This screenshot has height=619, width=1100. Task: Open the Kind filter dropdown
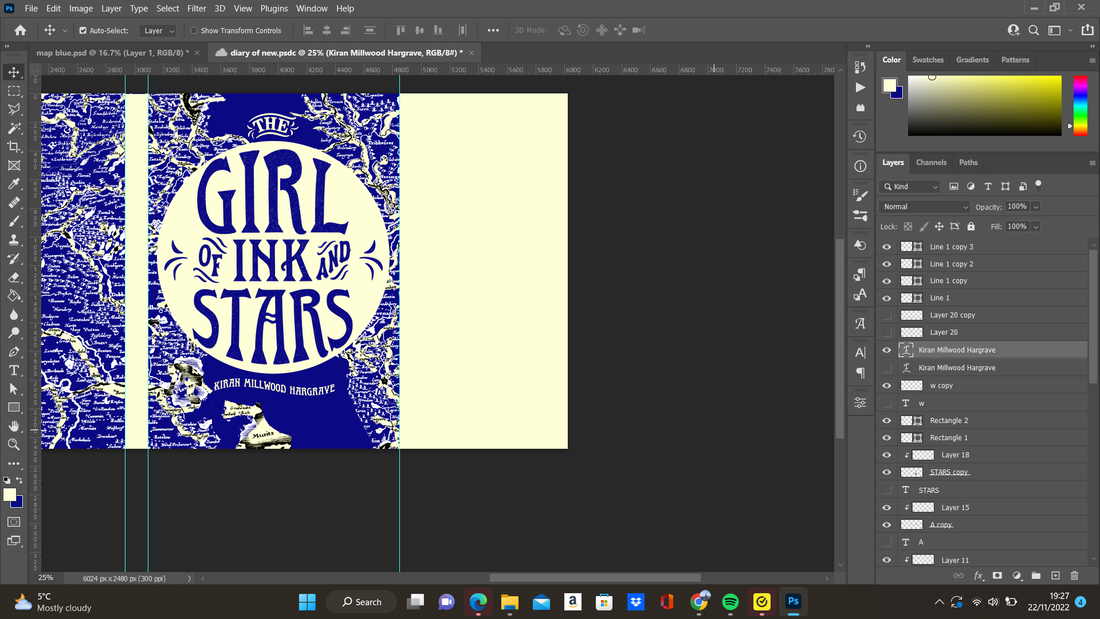(910, 187)
